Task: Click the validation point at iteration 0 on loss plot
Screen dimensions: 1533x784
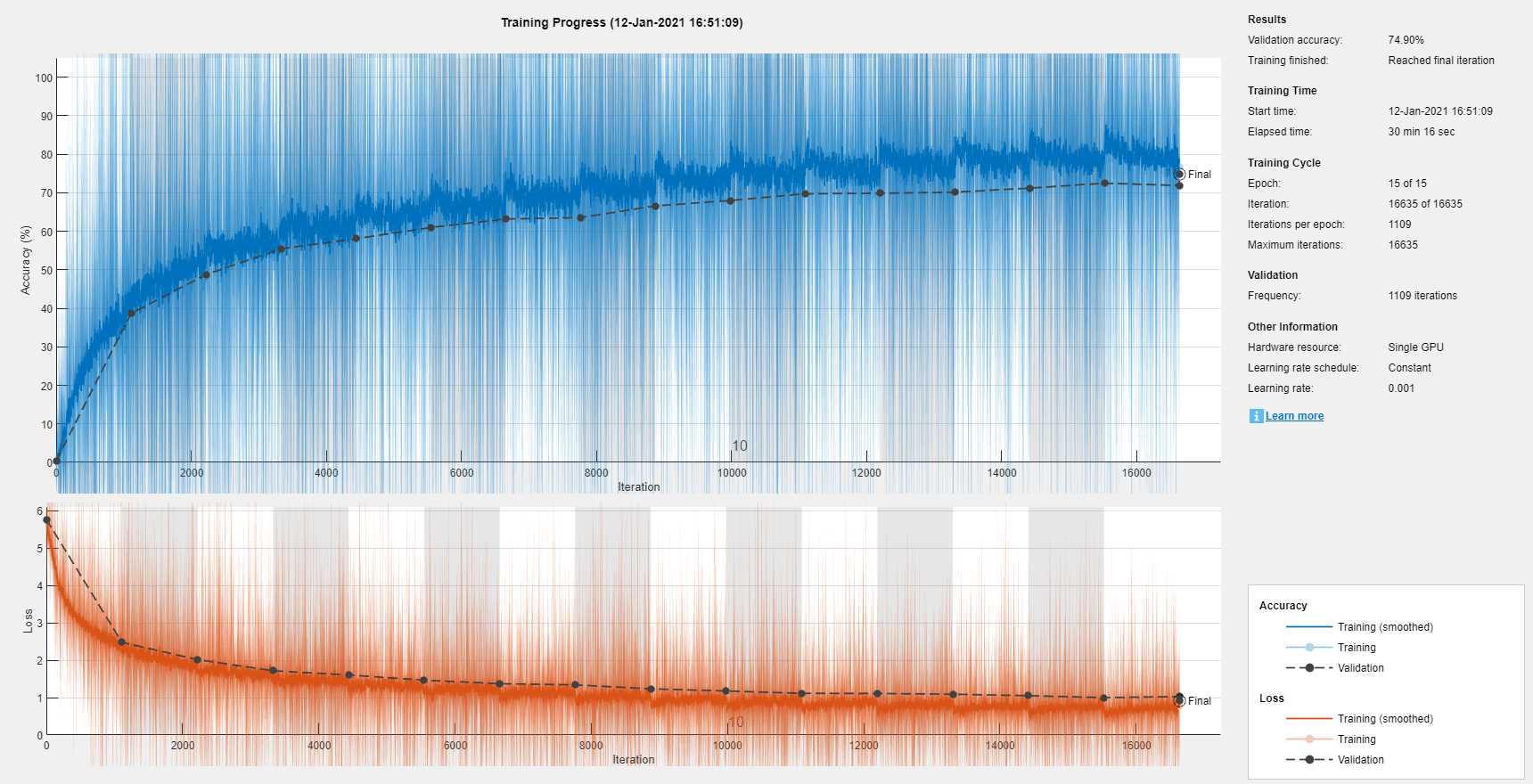Action: [47, 519]
